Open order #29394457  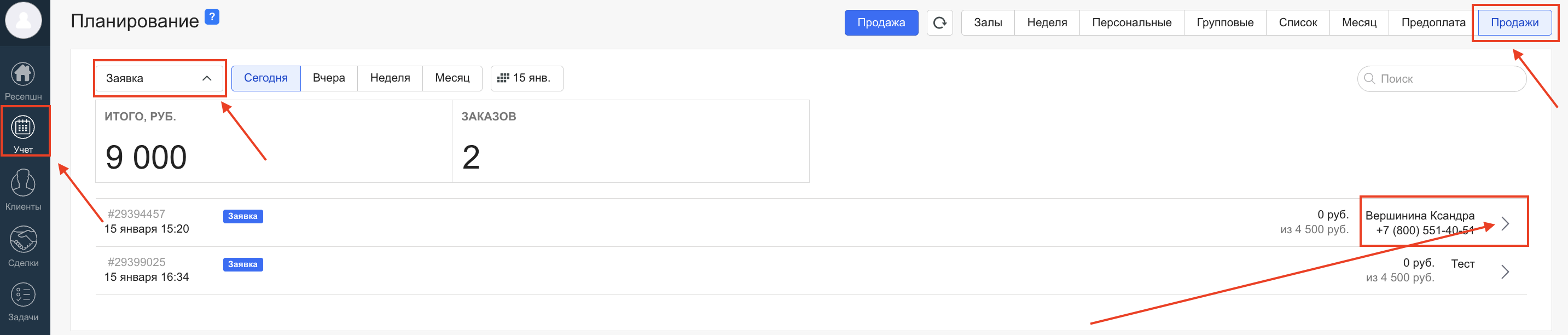tap(136, 215)
